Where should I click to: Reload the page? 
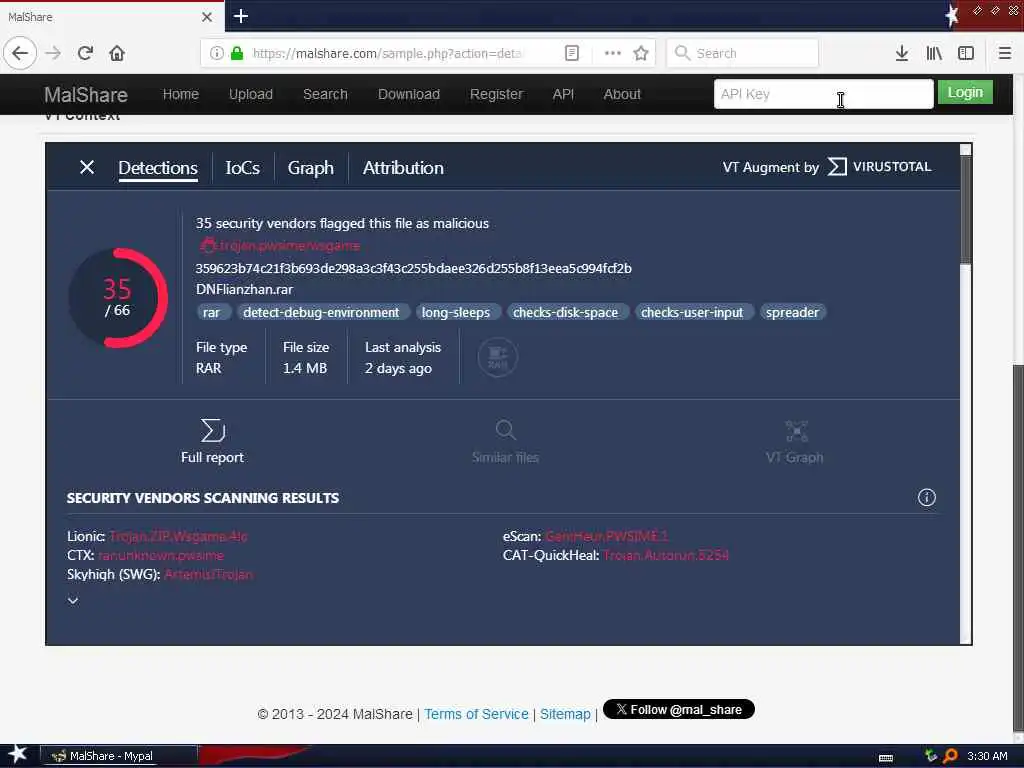point(85,53)
